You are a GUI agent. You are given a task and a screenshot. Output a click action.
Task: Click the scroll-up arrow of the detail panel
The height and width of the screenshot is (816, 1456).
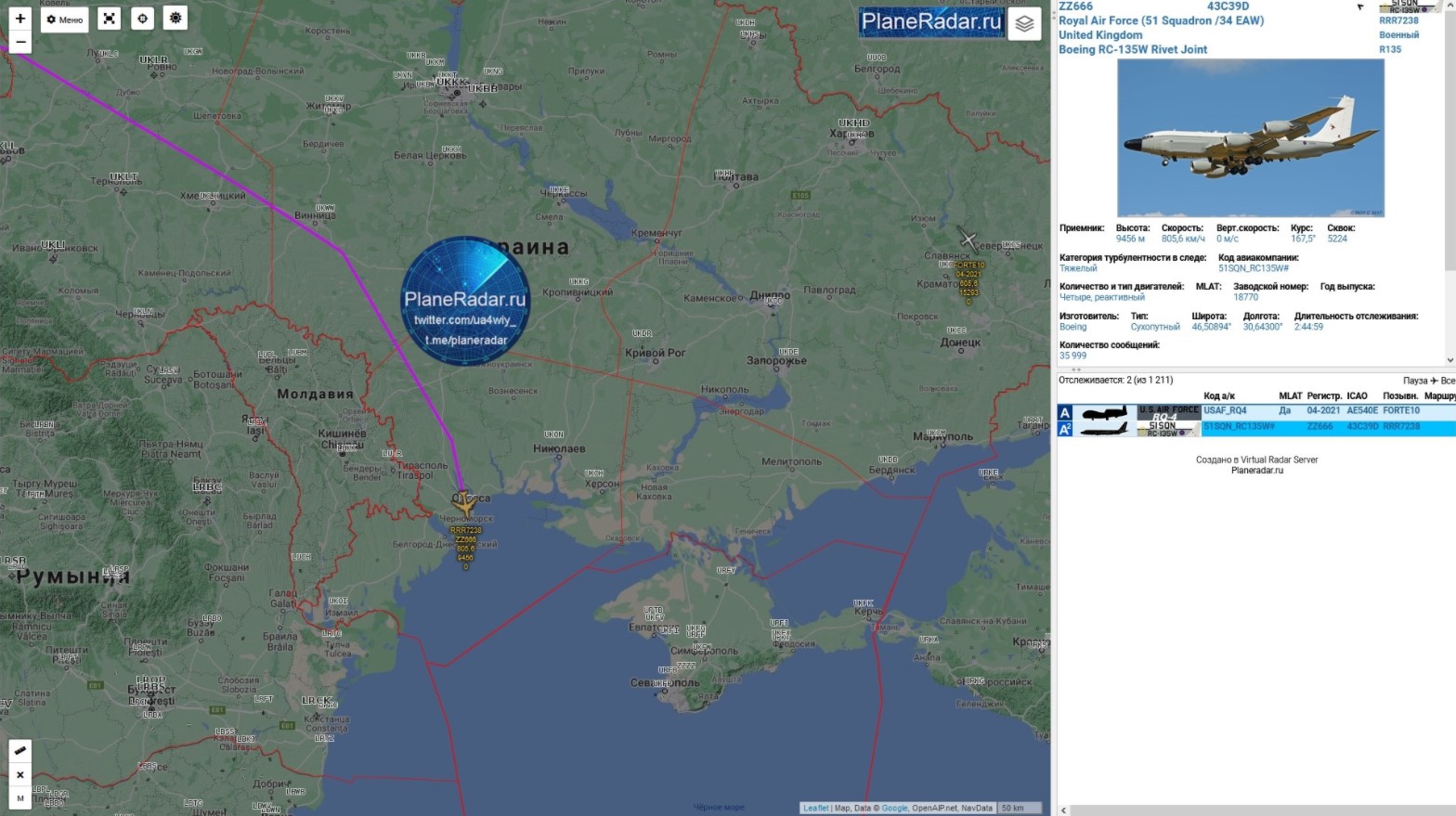click(1450, 5)
